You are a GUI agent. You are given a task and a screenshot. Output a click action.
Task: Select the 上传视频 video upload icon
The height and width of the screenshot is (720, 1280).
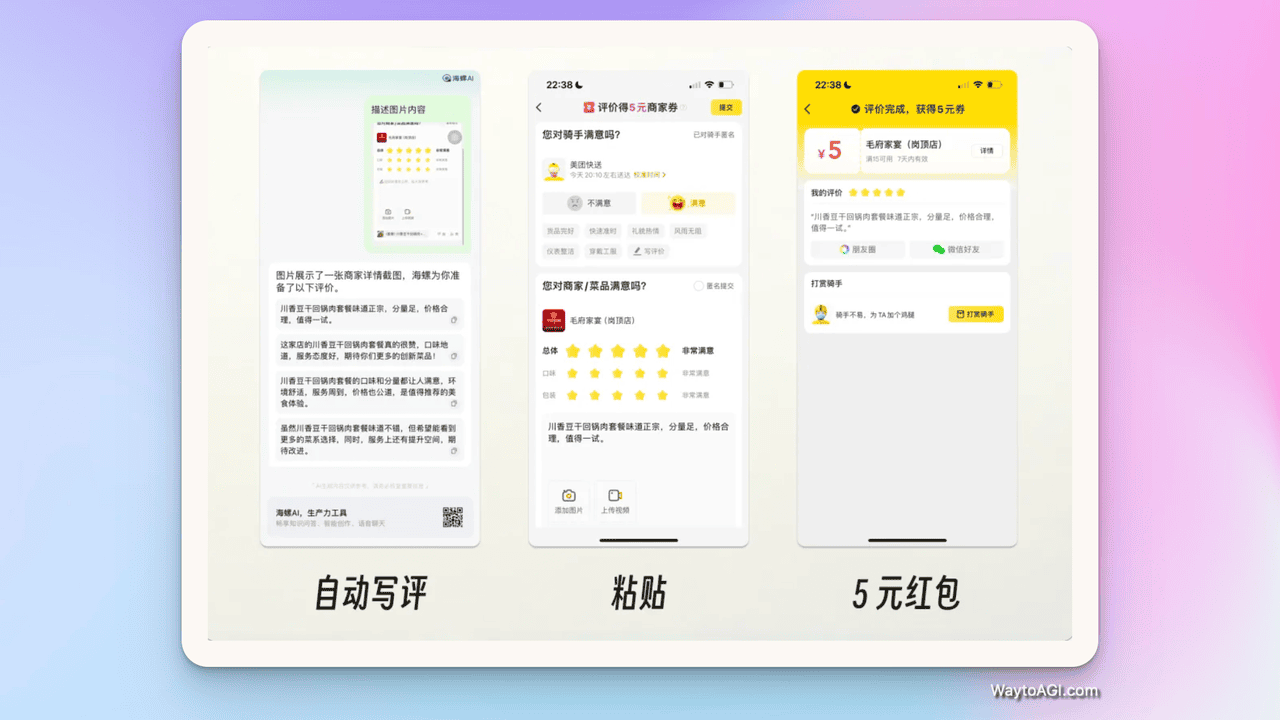point(614,495)
